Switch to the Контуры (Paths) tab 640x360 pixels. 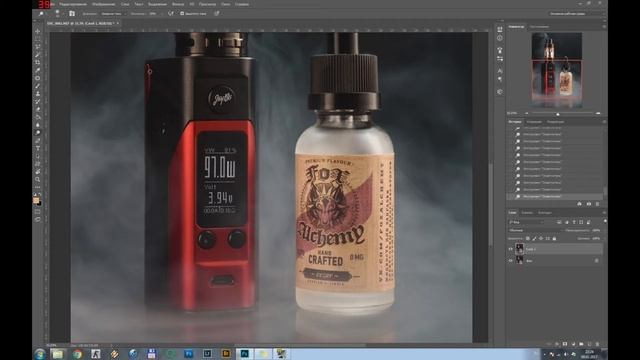click(x=544, y=213)
